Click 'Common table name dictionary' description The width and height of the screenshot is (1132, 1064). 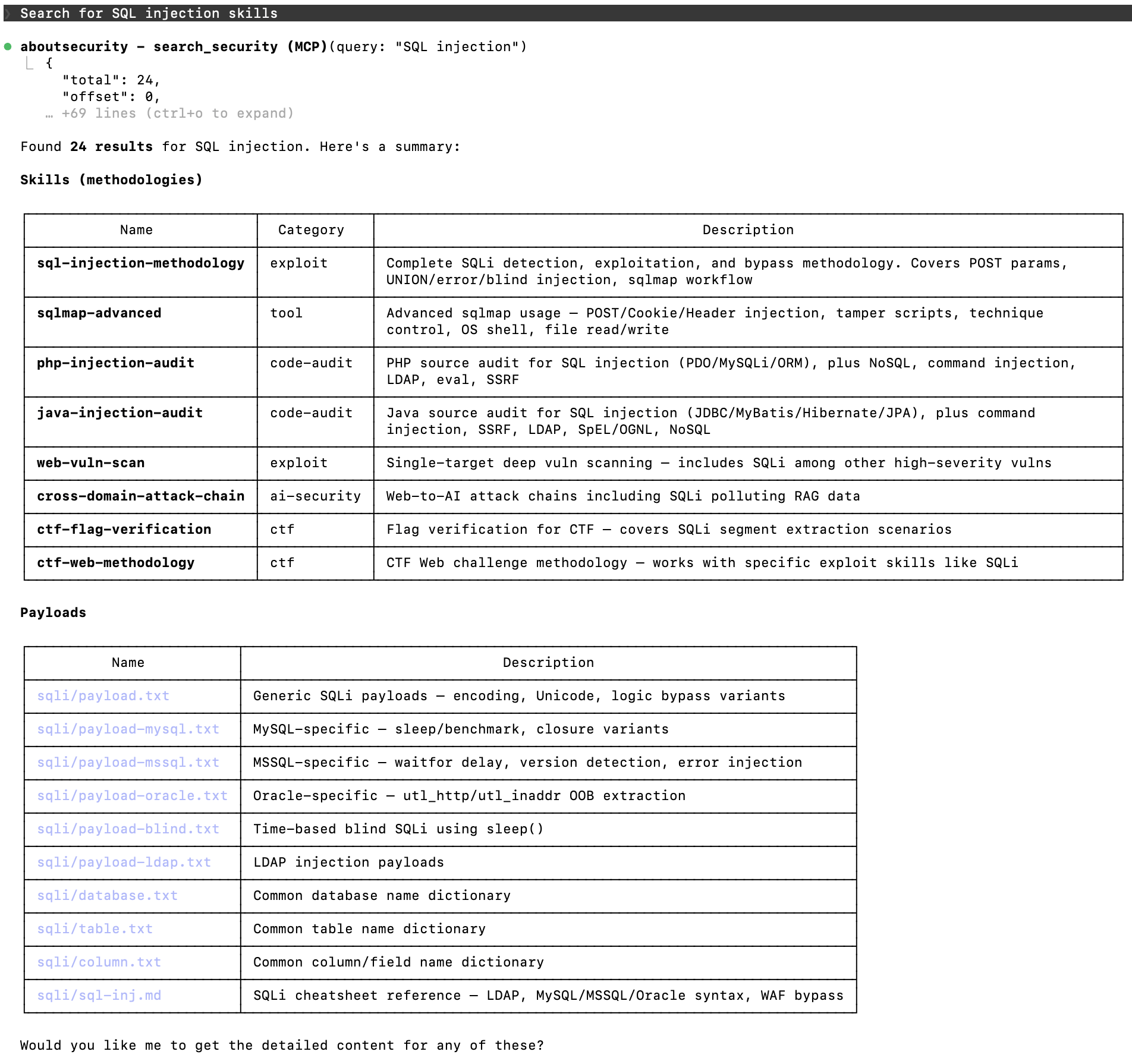coord(369,928)
